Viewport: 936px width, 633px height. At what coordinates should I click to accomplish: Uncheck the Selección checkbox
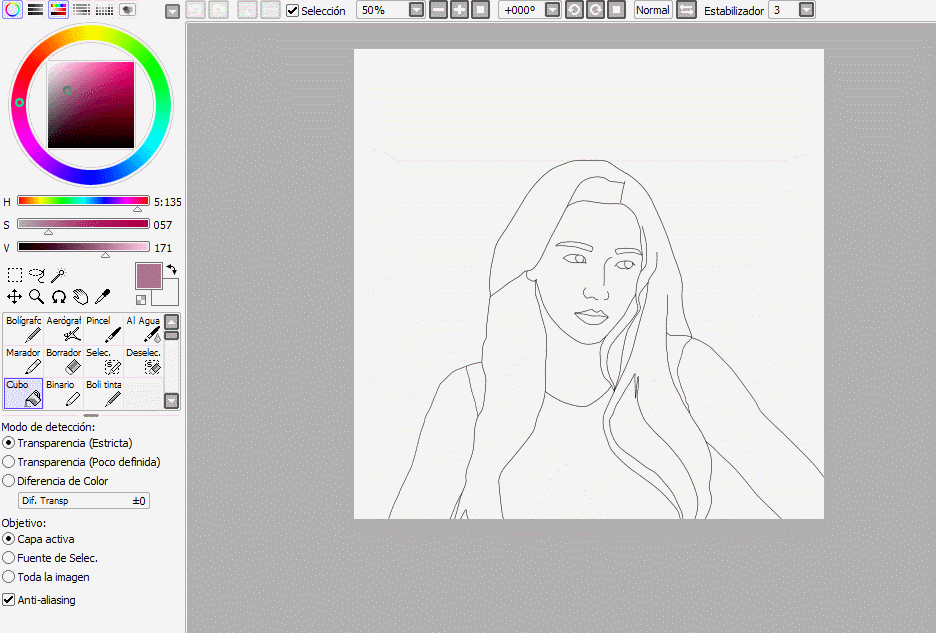tap(293, 11)
